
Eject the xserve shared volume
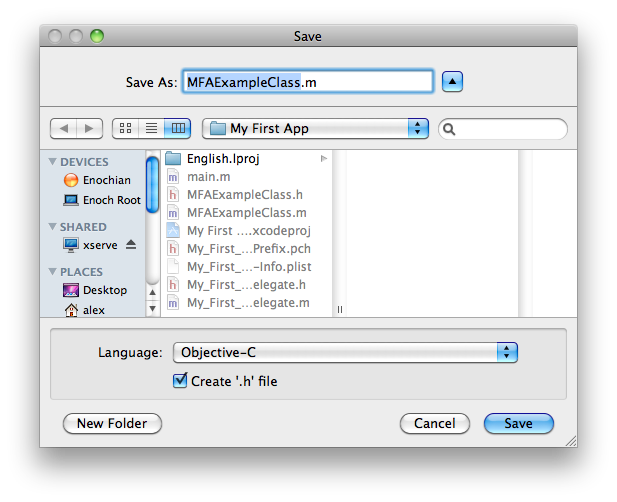coord(131,245)
